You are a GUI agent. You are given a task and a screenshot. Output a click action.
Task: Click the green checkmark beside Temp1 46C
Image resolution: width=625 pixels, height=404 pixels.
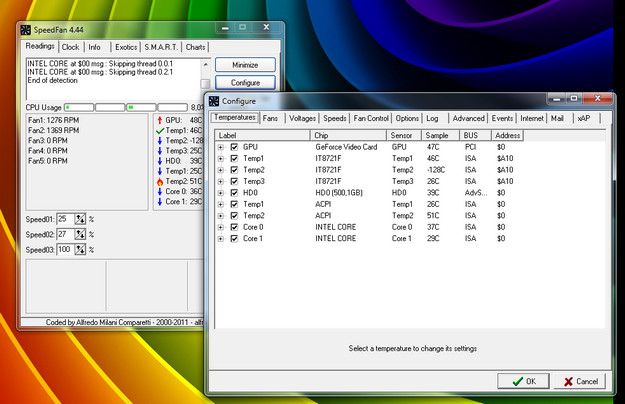pyautogui.click(x=160, y=130)
